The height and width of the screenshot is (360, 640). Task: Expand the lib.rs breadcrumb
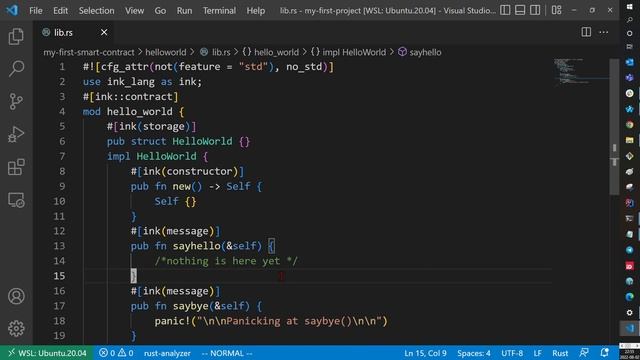(x=216, y=52)
